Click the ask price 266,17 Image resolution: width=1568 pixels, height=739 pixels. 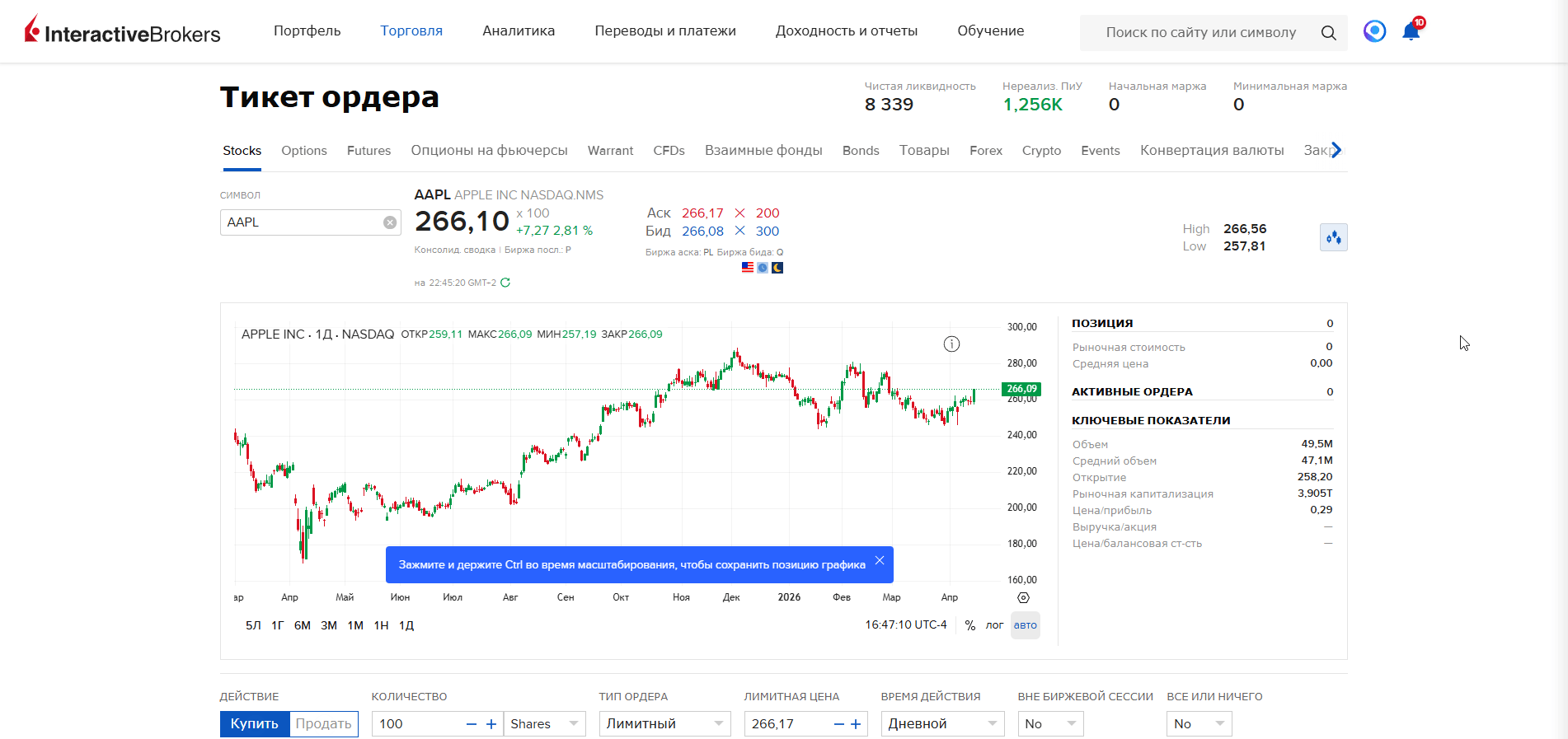click(702, 213)
